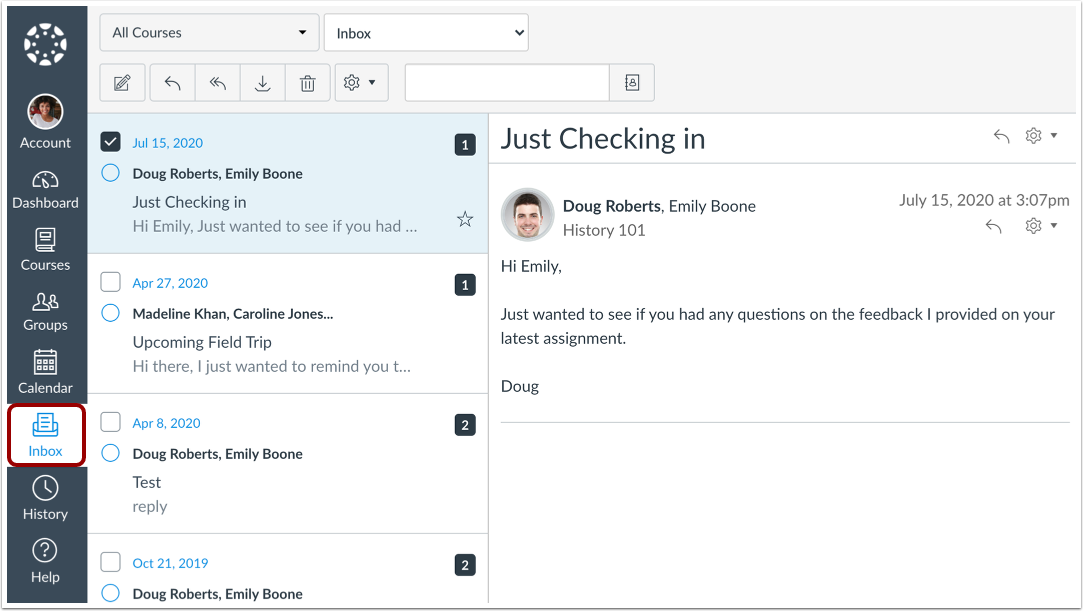Open the Account menu avatar
This screenshot has height=611, width=1083.
point(45,112)
